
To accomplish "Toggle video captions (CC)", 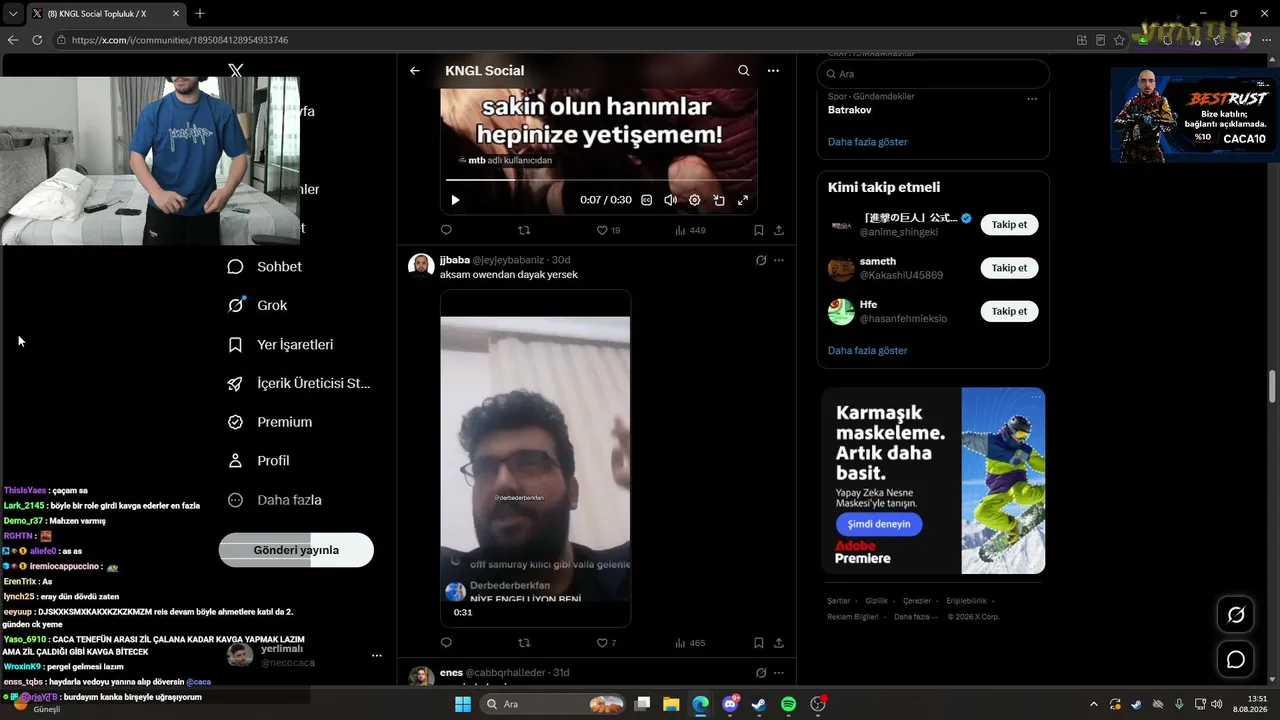I will tap(646, 200).
